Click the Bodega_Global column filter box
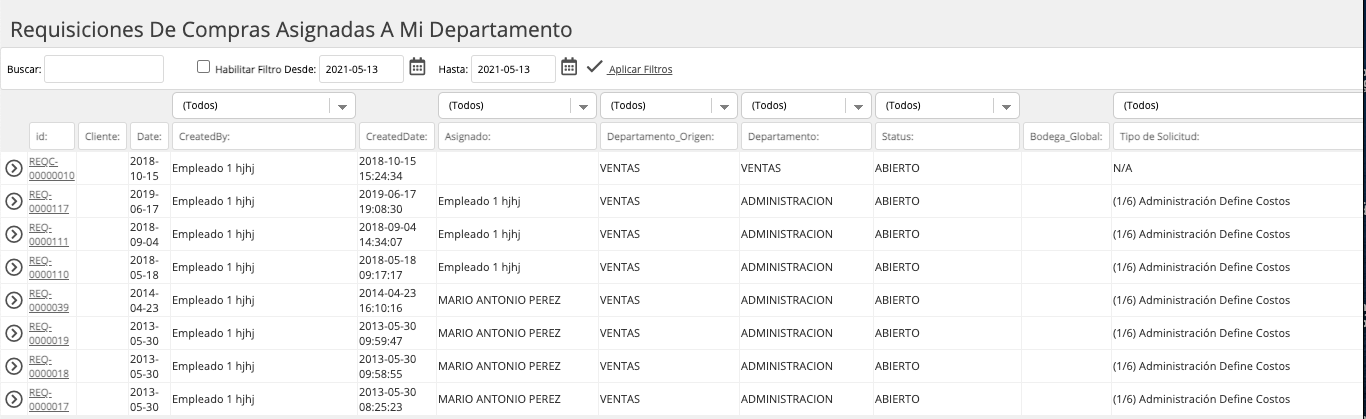 1066,136
